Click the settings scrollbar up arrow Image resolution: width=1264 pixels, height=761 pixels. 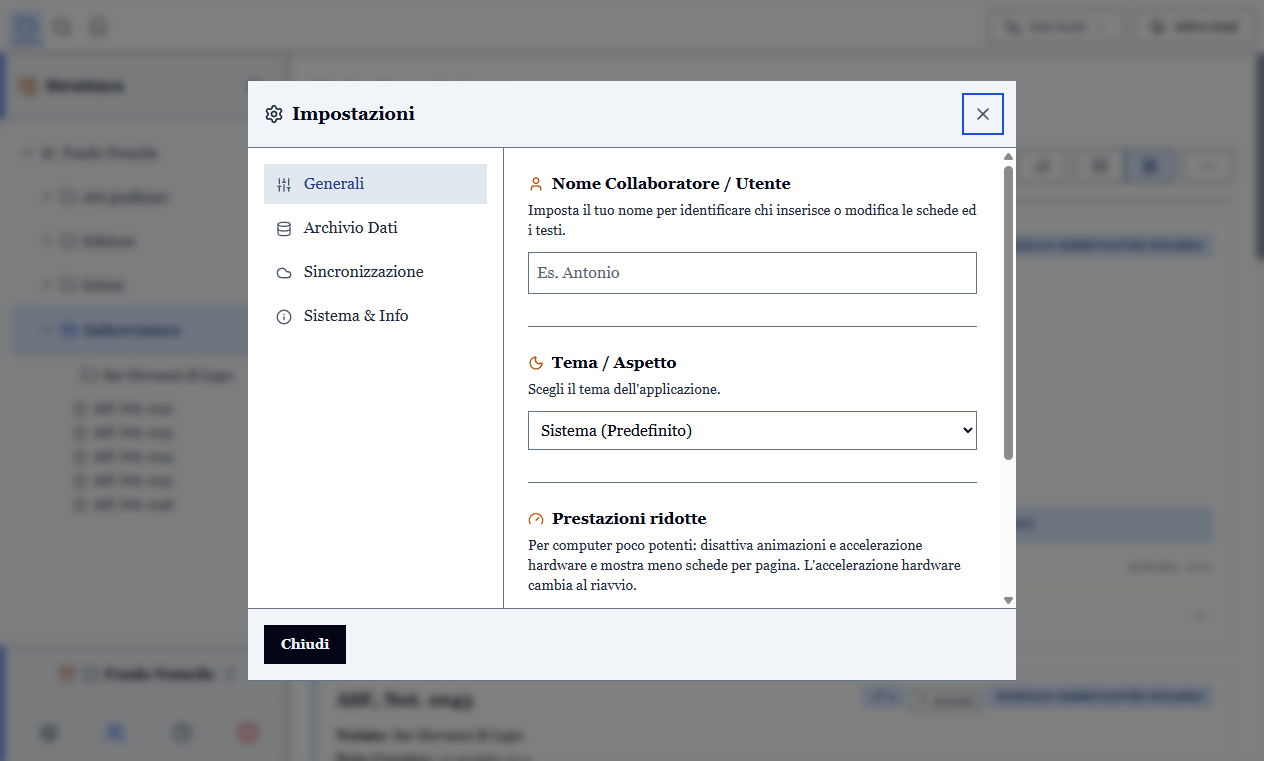[x=1008, y=157]
